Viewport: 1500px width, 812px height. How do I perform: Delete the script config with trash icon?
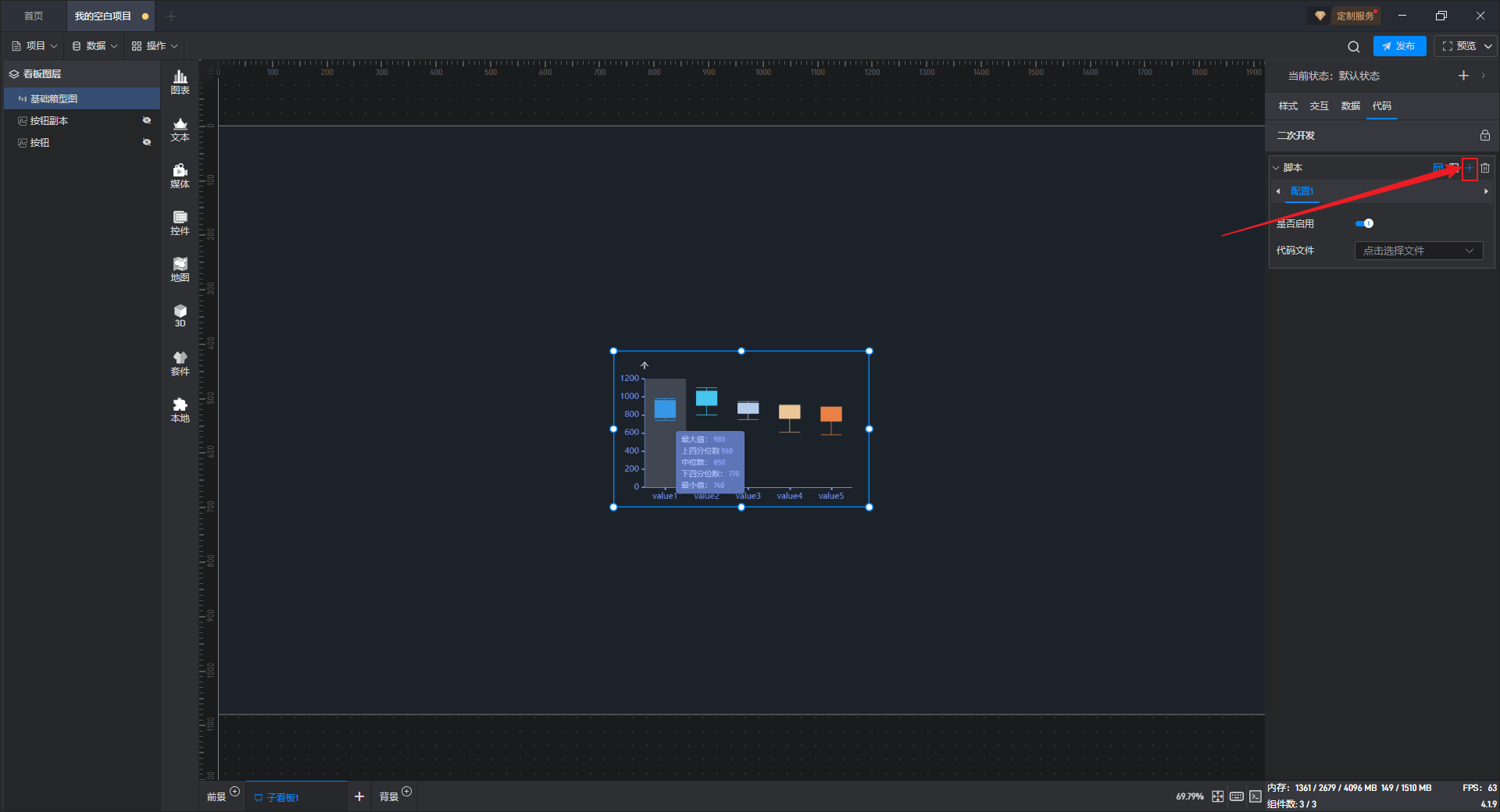pyautogui.click(x=1485, y=168)
